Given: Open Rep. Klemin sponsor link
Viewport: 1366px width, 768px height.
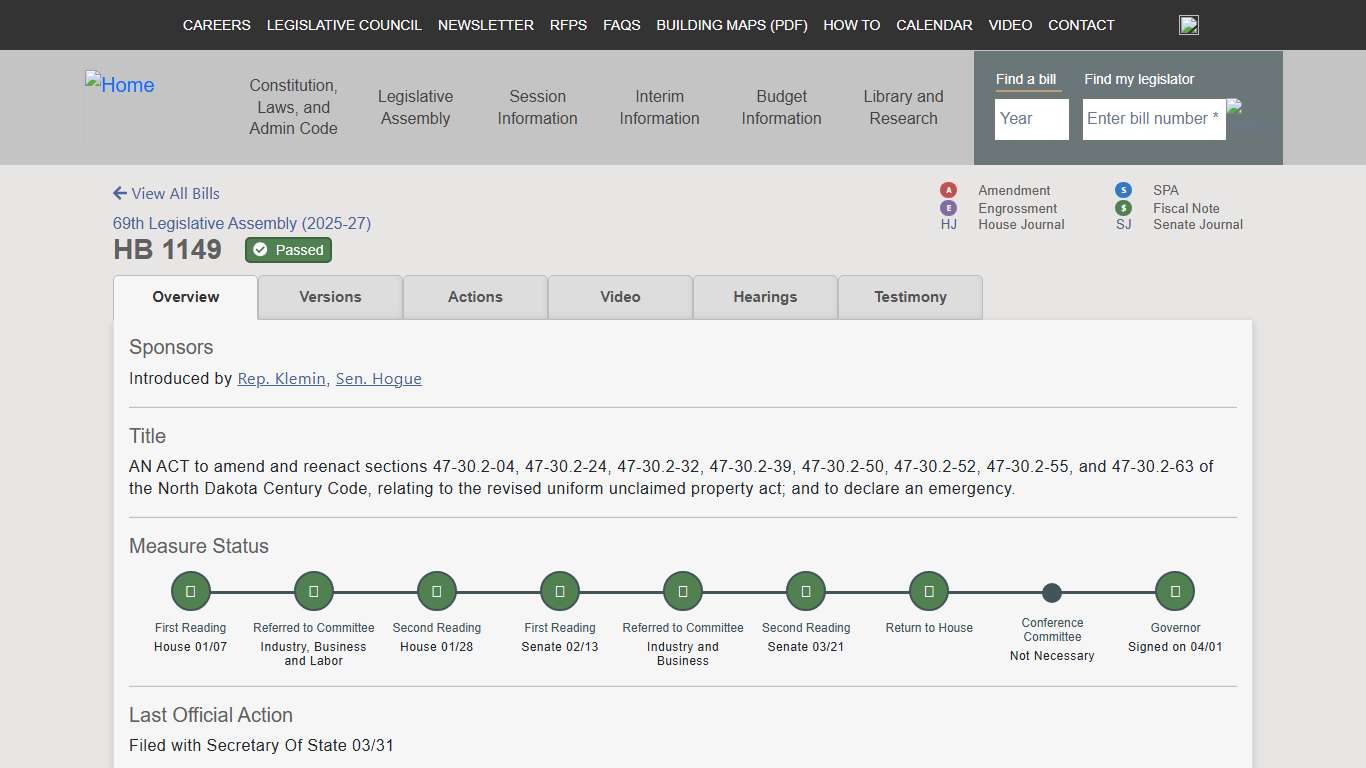Looking at the screenshot, I should pyautogui.click(x=281, y=379).
